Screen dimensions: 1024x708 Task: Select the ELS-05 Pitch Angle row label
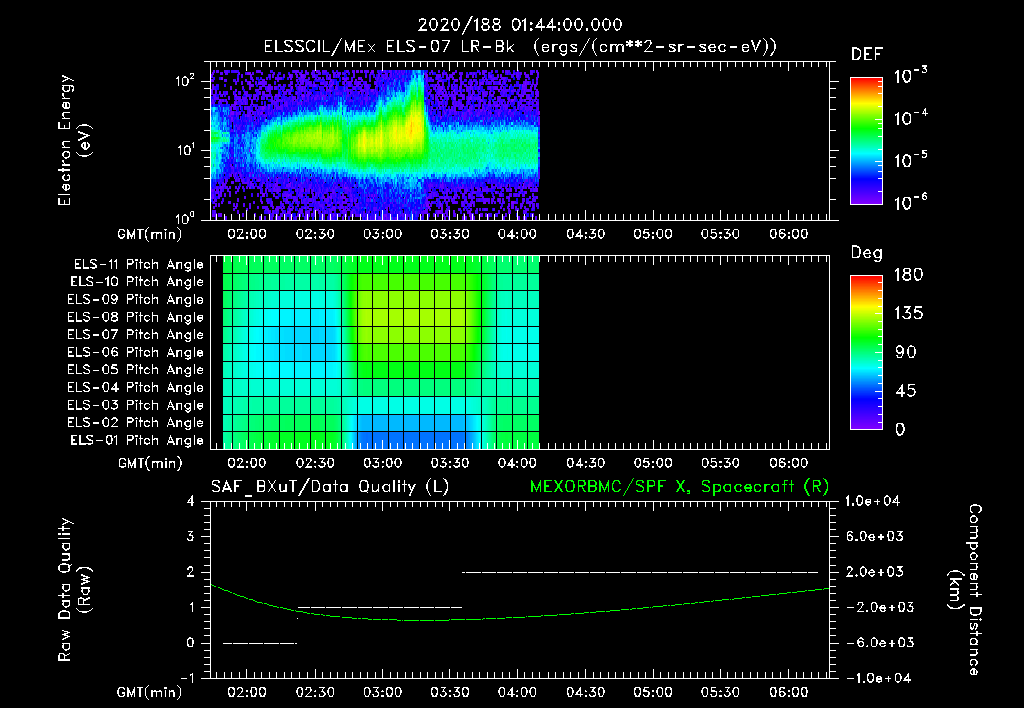click(x=136, y=370)
